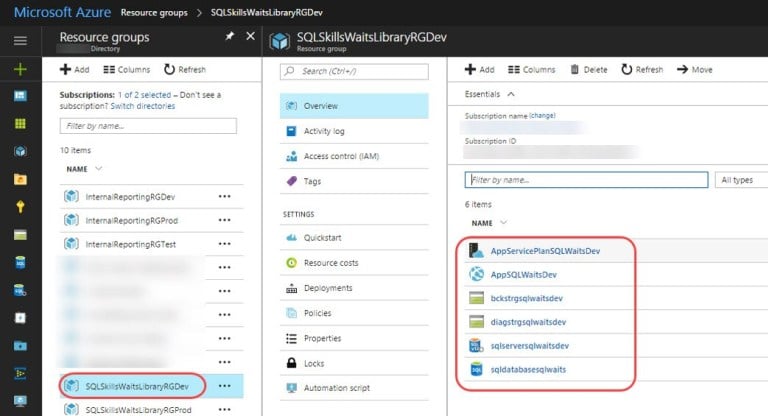Open AppServicePlanSQLWaitsDev resource
The width and height of the screenshot is (768, 416).
pyautogui.click(x=545, y=251)
